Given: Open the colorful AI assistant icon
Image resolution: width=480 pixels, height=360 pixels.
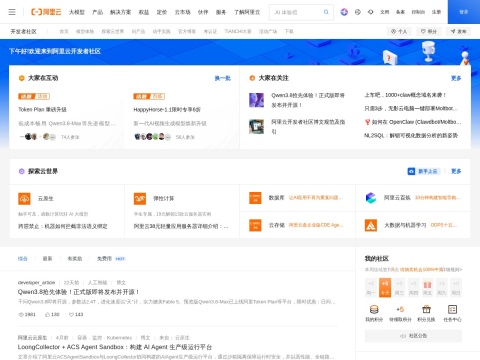Looking at the screenshot, I should [x=344, y=12].
